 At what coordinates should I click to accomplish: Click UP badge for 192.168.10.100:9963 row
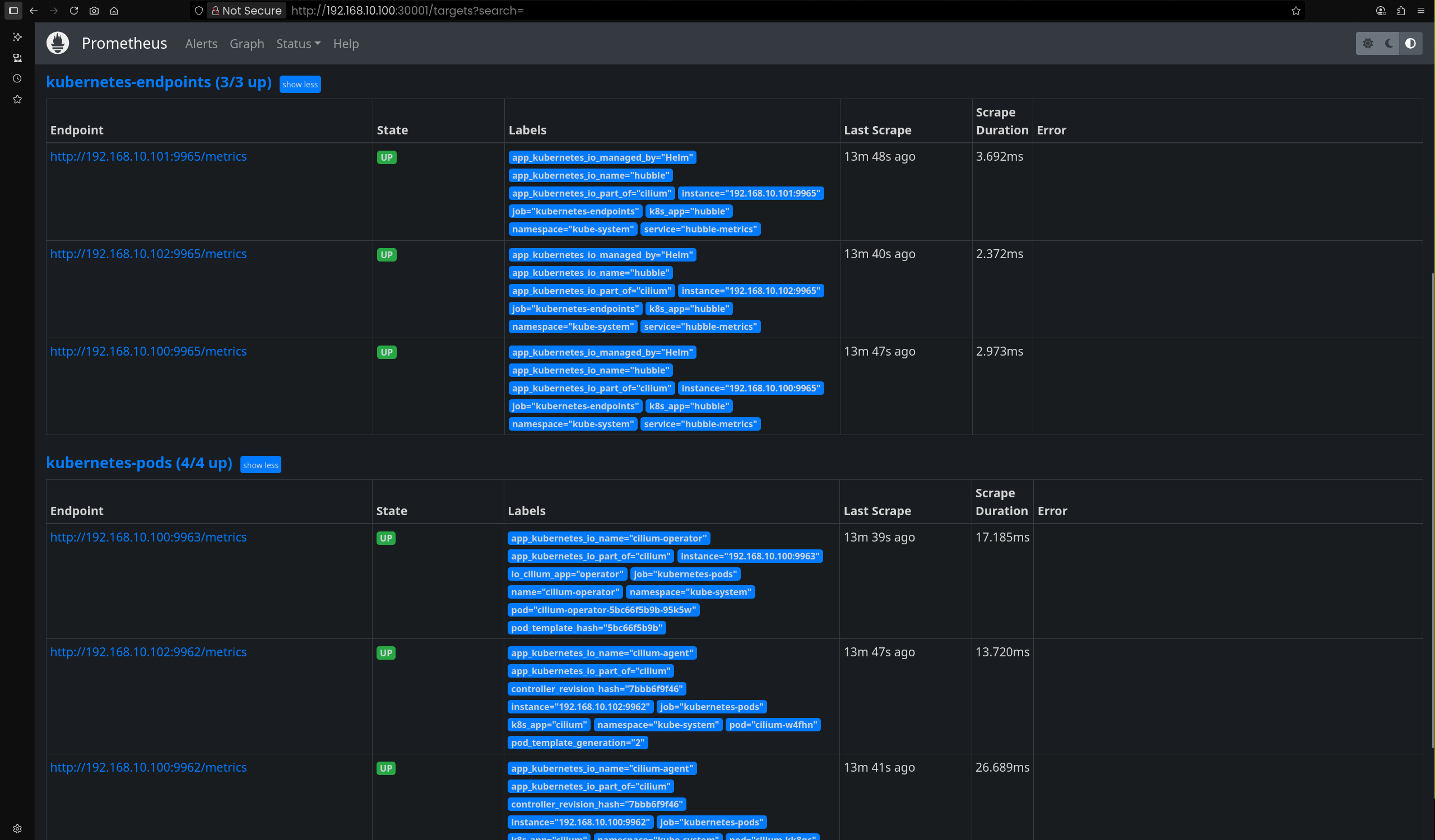(386, 538)
